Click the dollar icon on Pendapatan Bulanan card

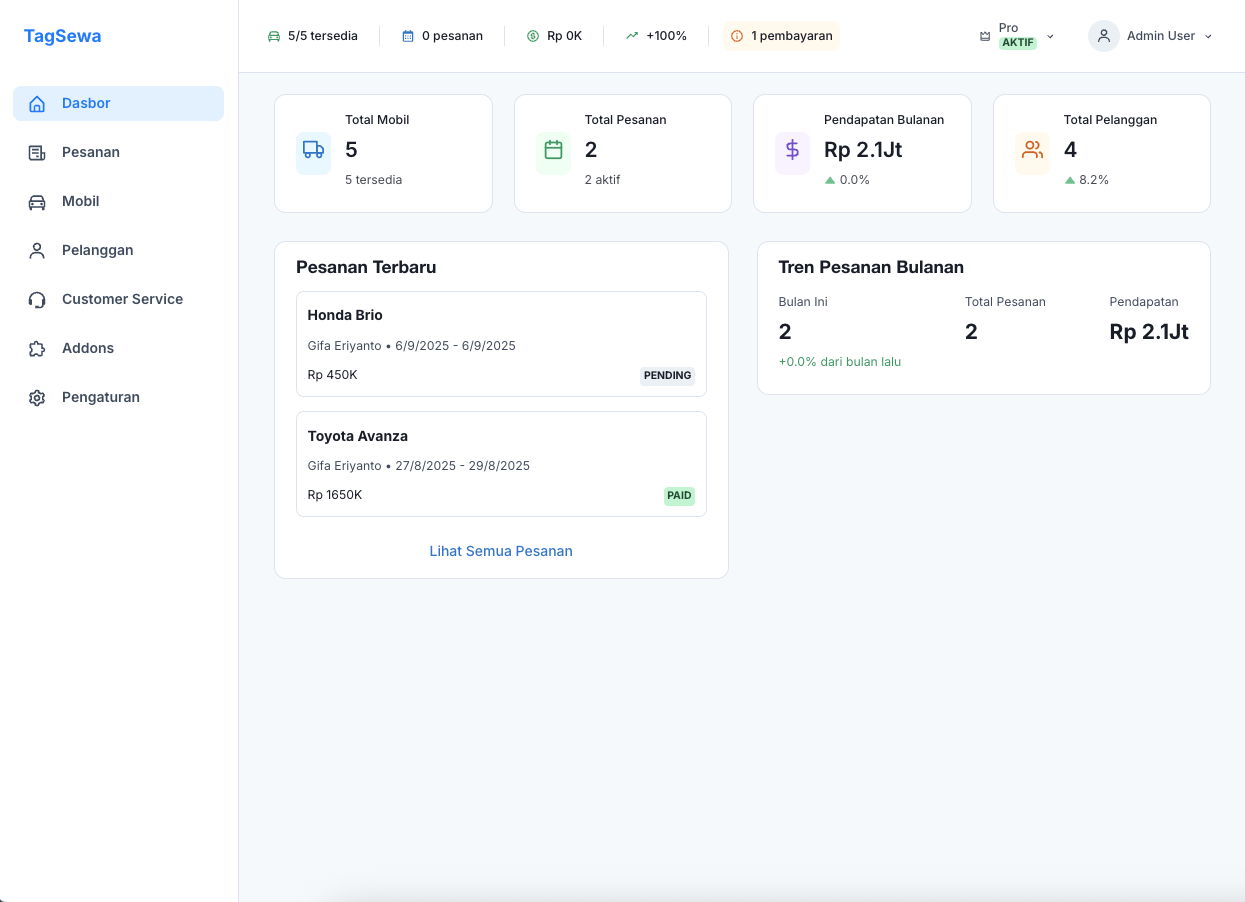click(x=792, y=152)
